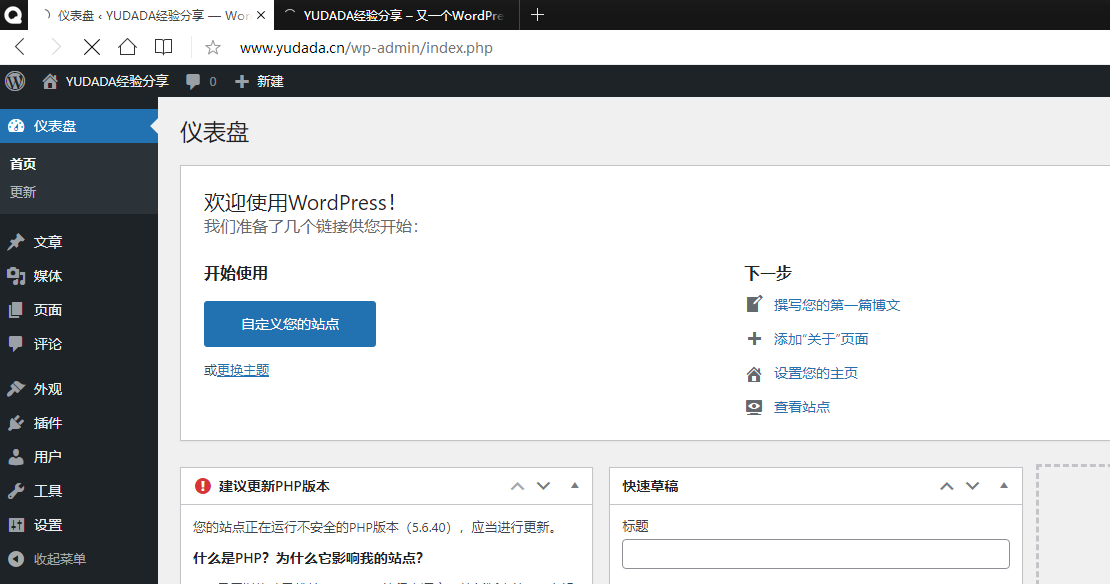Screen dimensions: 1110x584
Task: Open the browser home page icon
Action: point(127,47)
